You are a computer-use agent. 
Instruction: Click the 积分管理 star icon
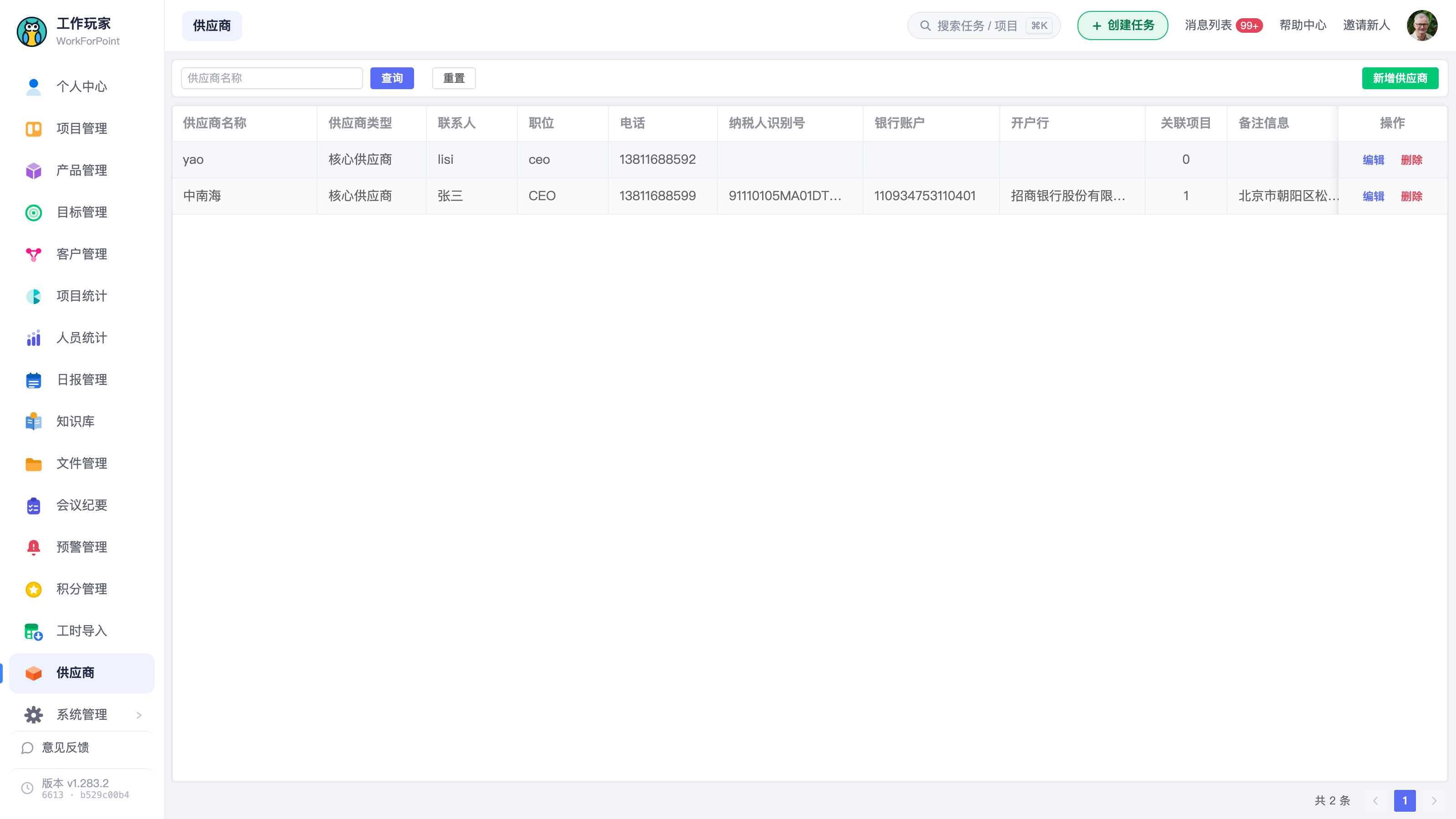33,589
